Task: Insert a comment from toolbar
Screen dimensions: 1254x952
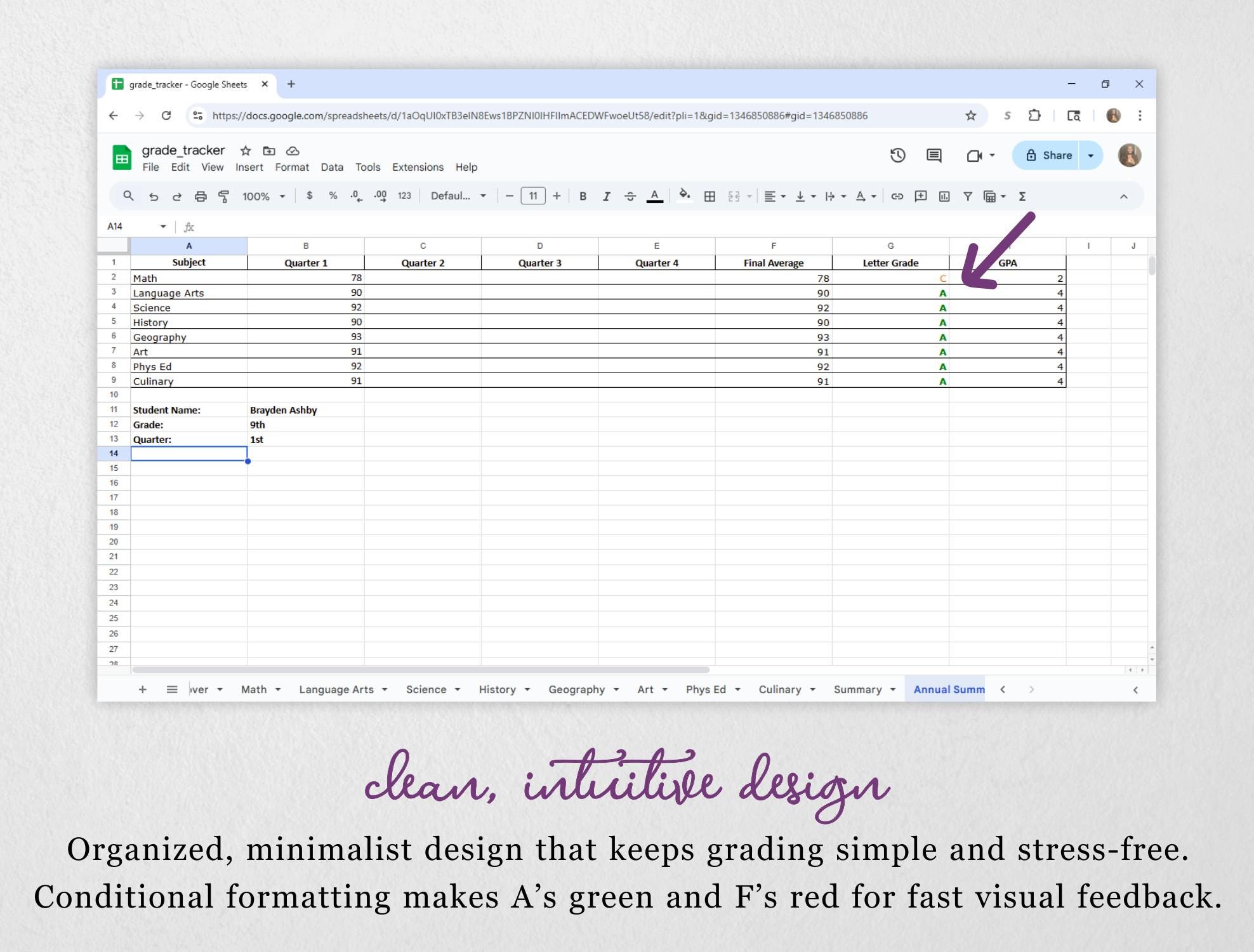Action: pos(921,196)
